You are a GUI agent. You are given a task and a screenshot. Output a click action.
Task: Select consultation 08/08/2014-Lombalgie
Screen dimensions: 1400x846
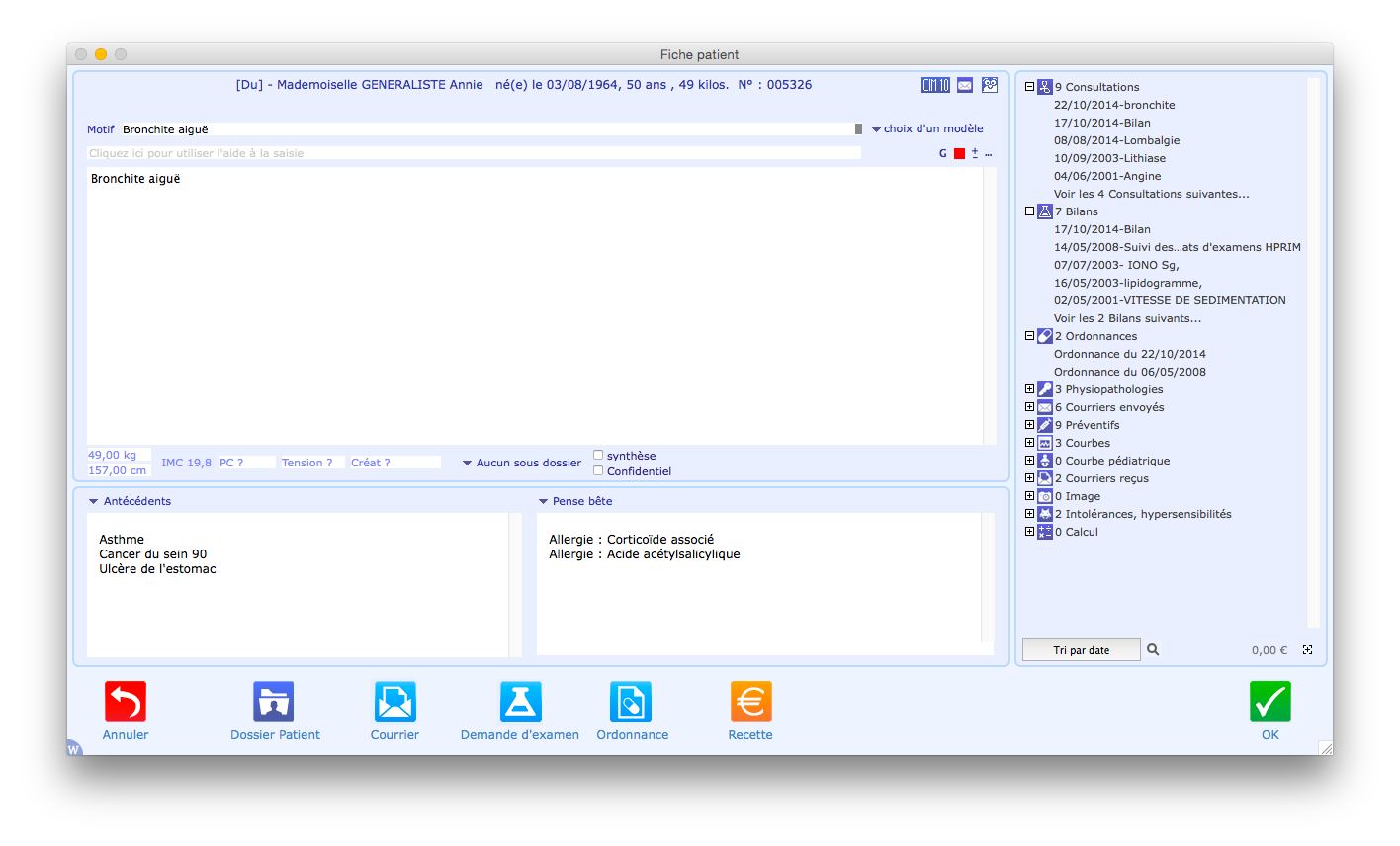pos(1117,140)
